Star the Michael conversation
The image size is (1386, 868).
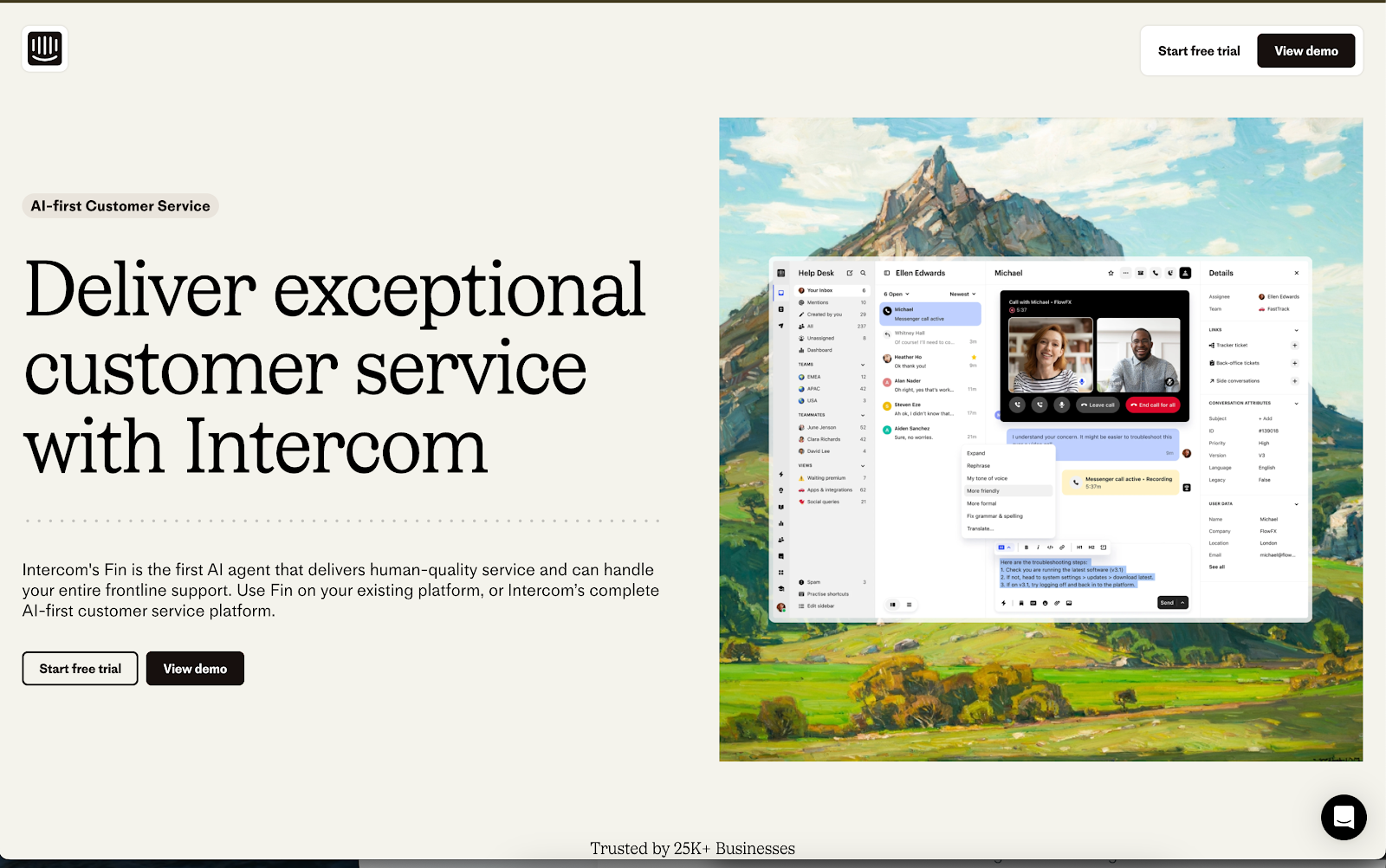1111,273
